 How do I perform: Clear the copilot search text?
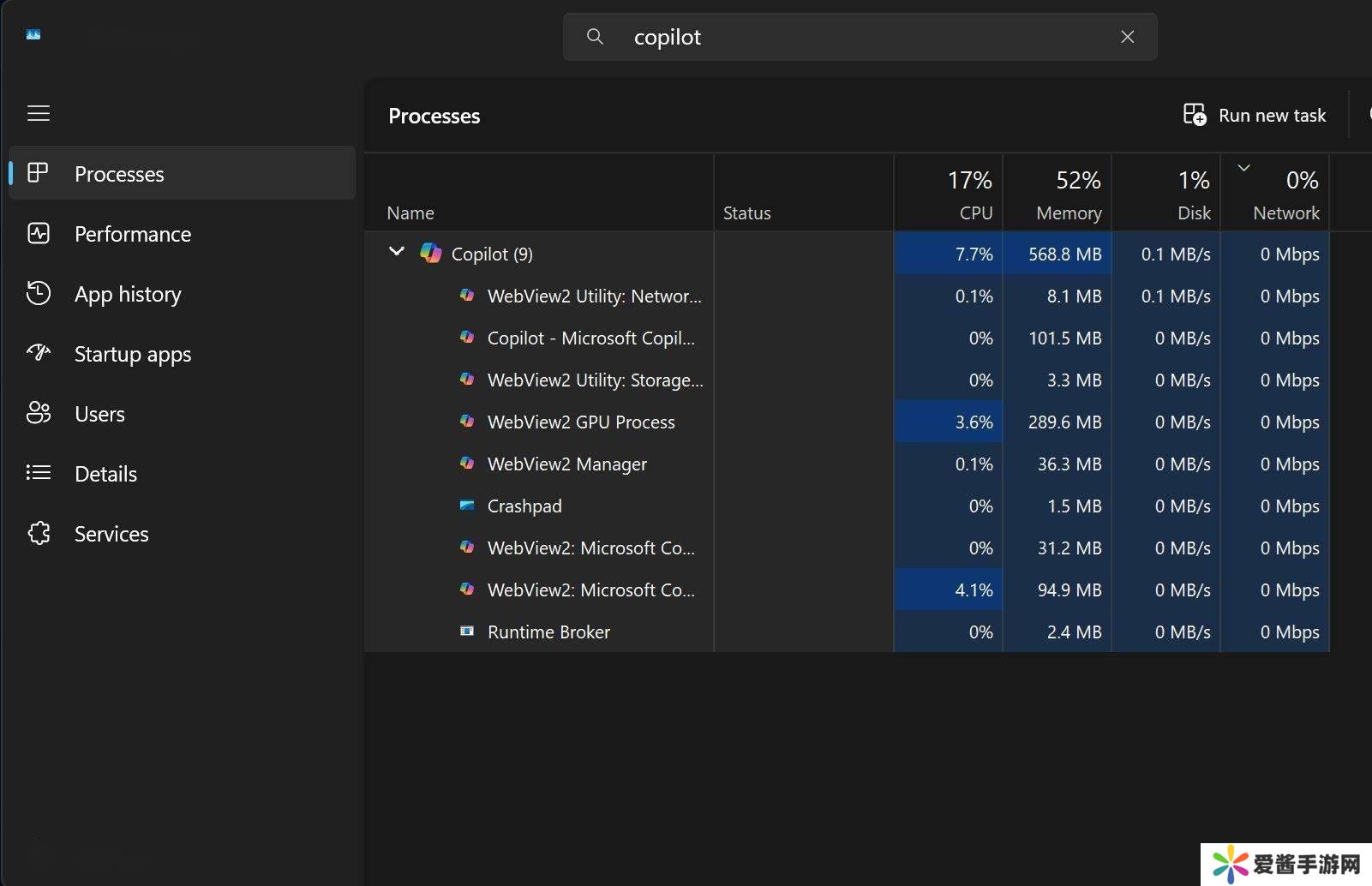tap(1127, 37)
